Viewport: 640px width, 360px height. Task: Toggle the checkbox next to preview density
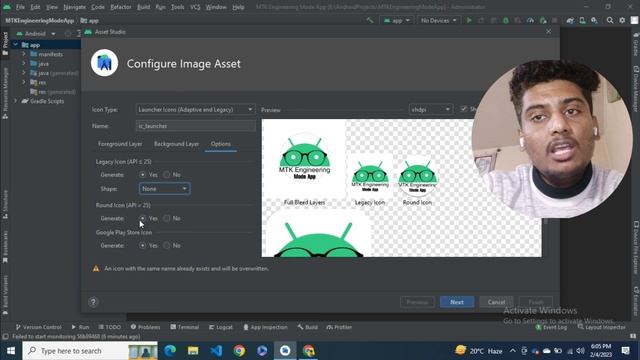click(464, 109)
